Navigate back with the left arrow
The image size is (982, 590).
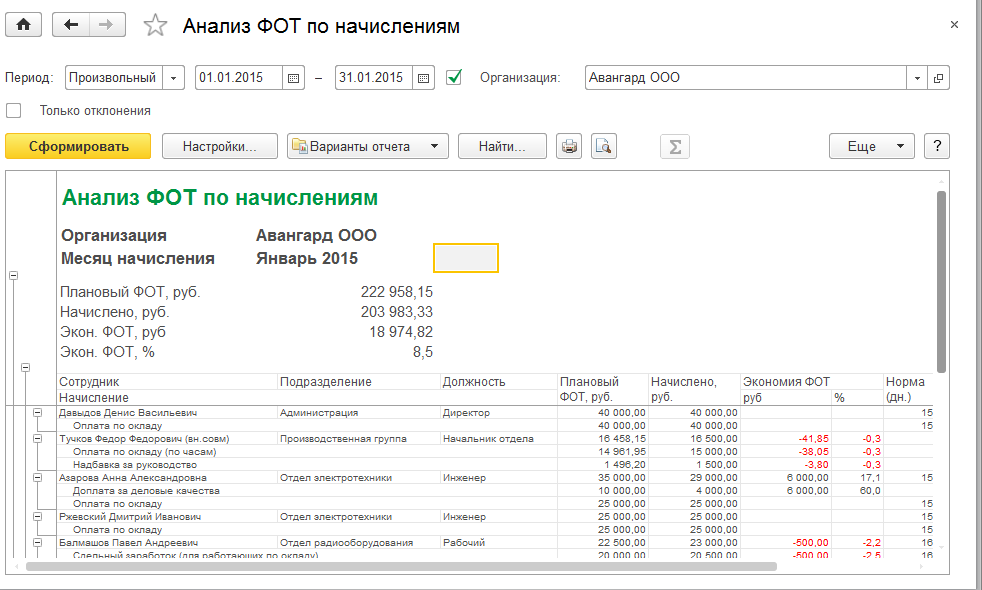point(71,25)
